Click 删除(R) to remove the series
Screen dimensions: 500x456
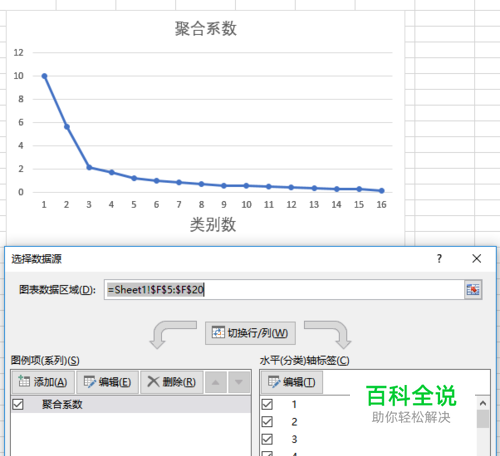[172, 382]
